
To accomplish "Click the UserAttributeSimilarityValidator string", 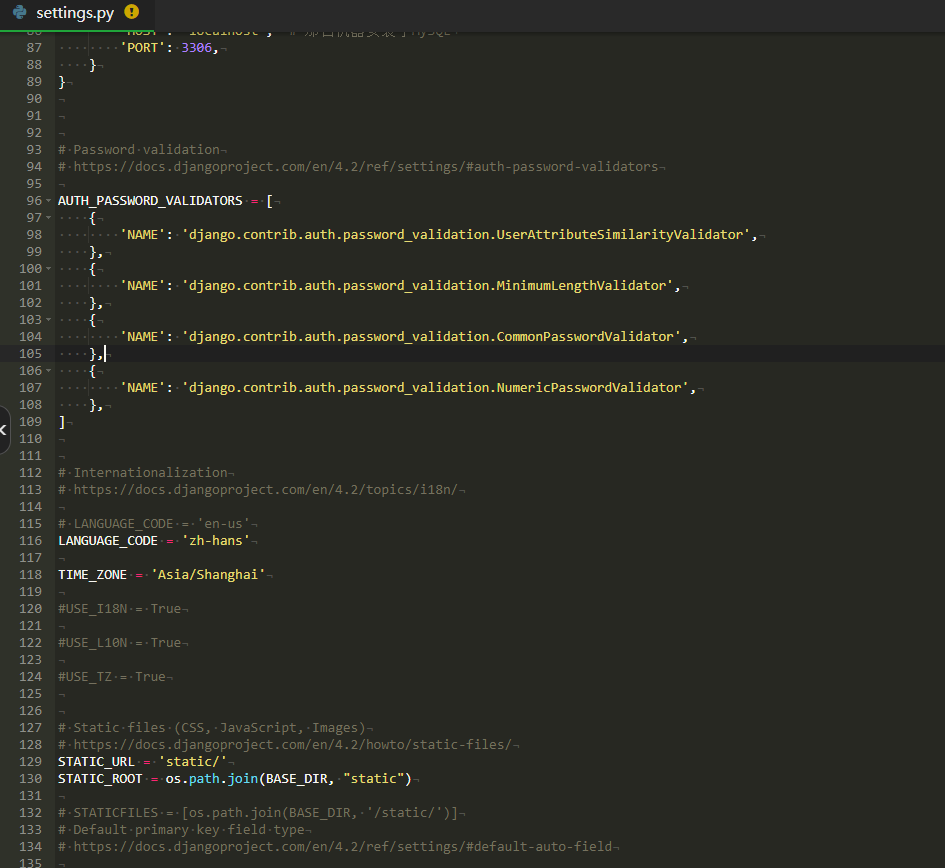I will point(466,234).
